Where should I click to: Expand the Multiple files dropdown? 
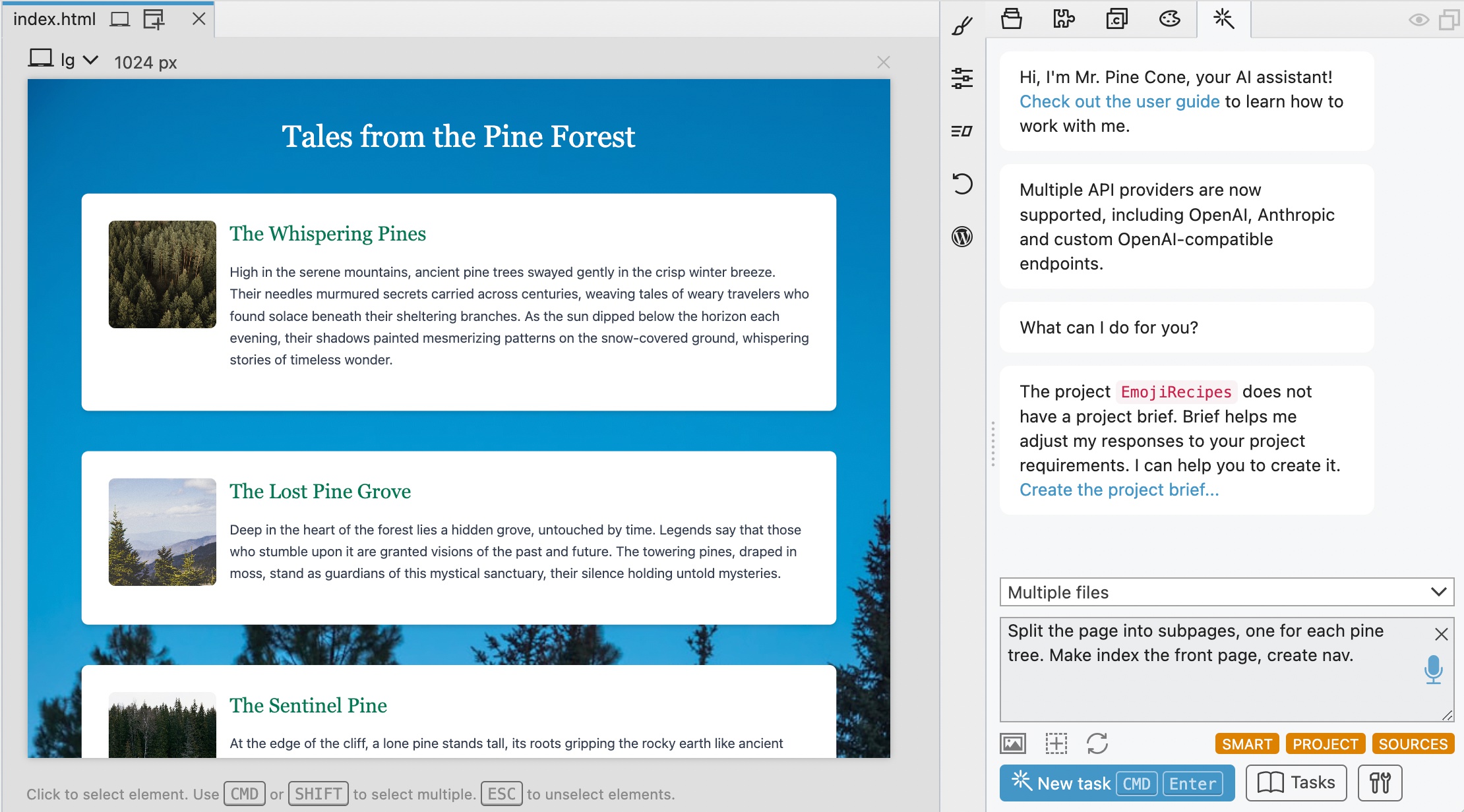tap(1227, 592)
